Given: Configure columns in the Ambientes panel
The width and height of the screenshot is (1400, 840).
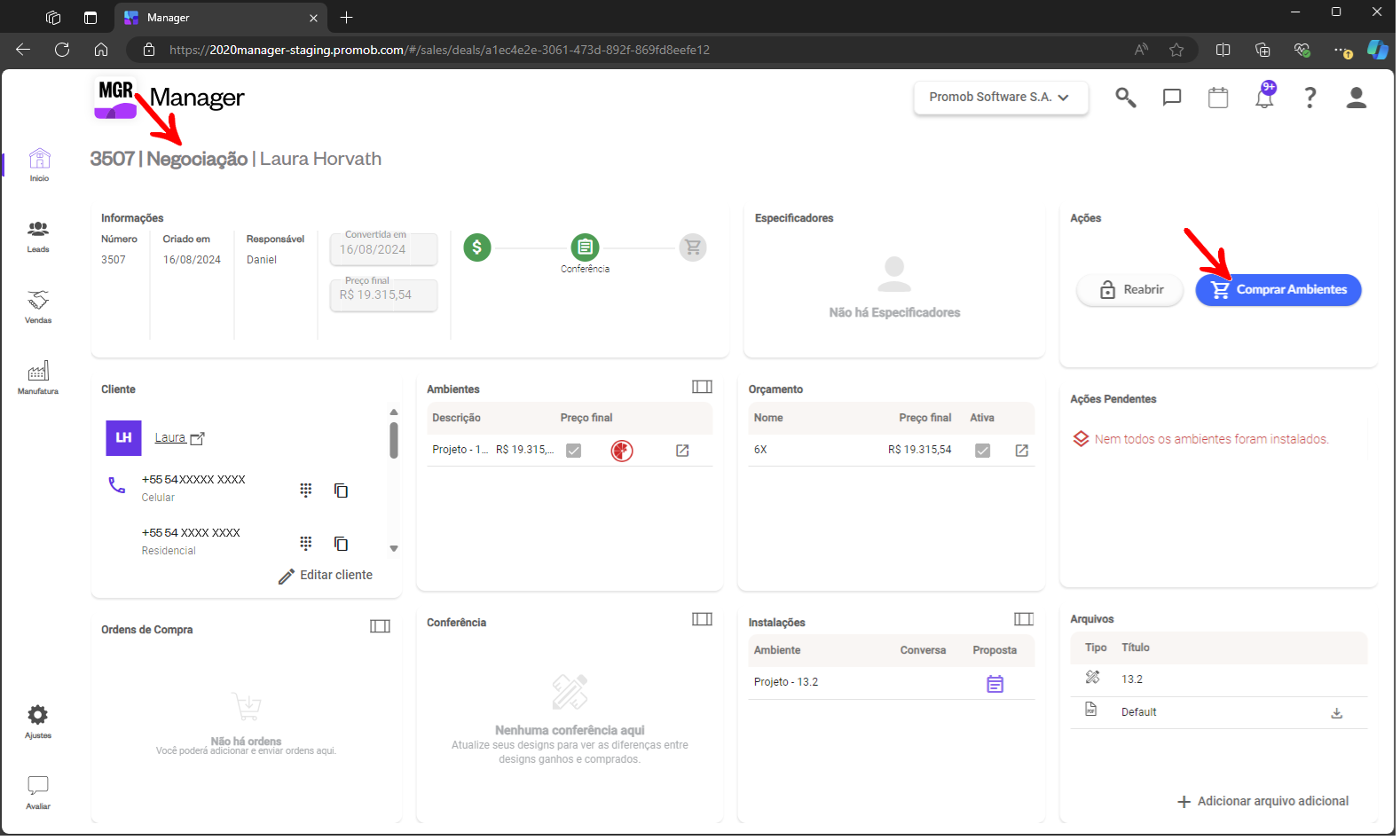Looking at the screenshot, I should [703, 387].
